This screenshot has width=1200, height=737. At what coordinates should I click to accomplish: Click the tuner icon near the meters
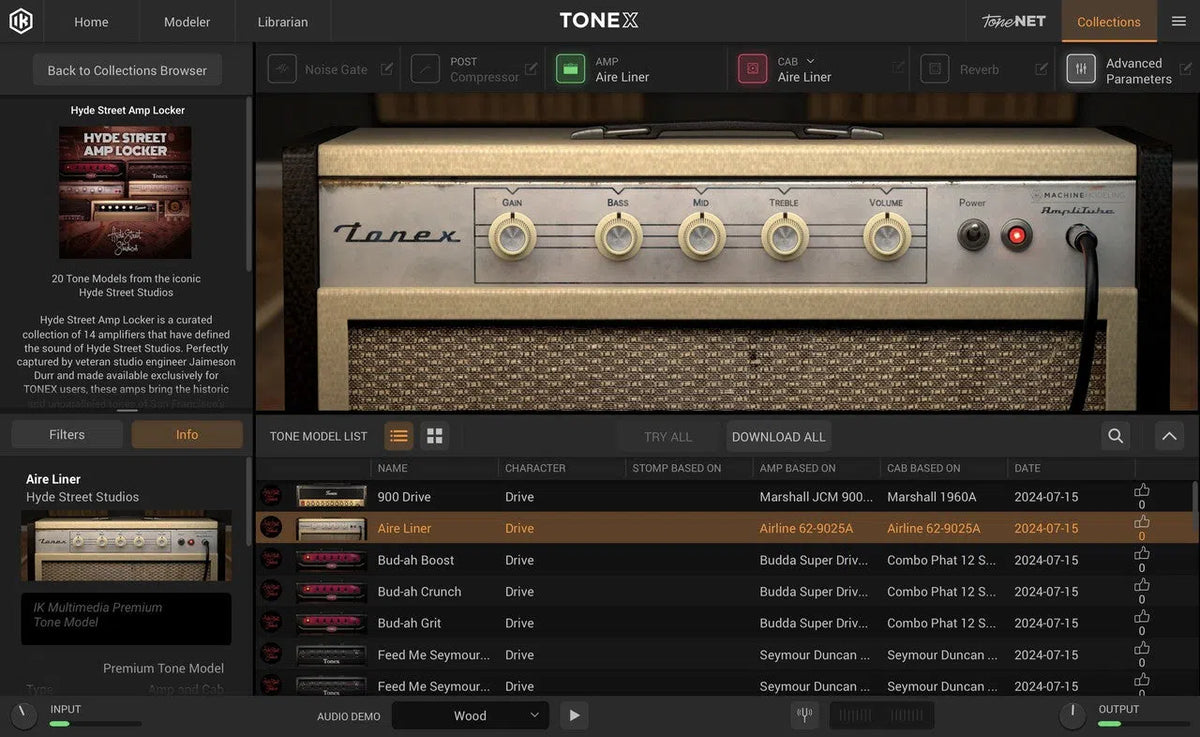tap(805, 714)
